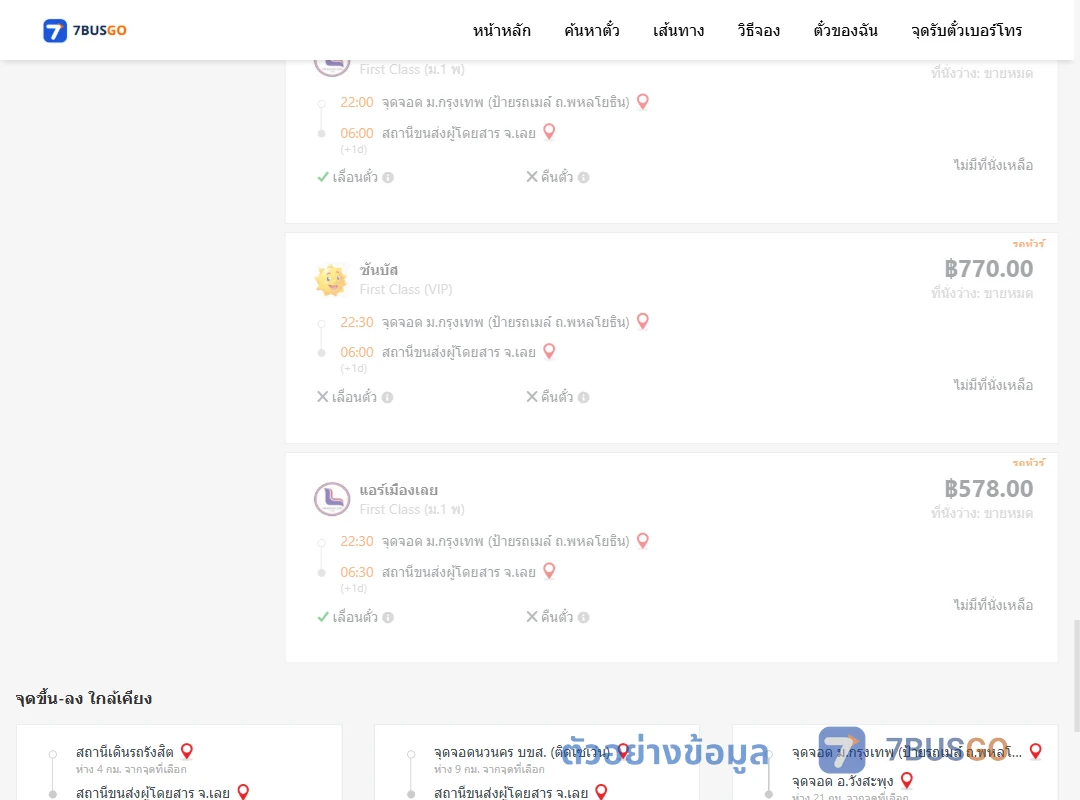Viewport: 1080px width, 800px height.
Task: Click First Class (VIP) label
Action: [x=406, y=289]
